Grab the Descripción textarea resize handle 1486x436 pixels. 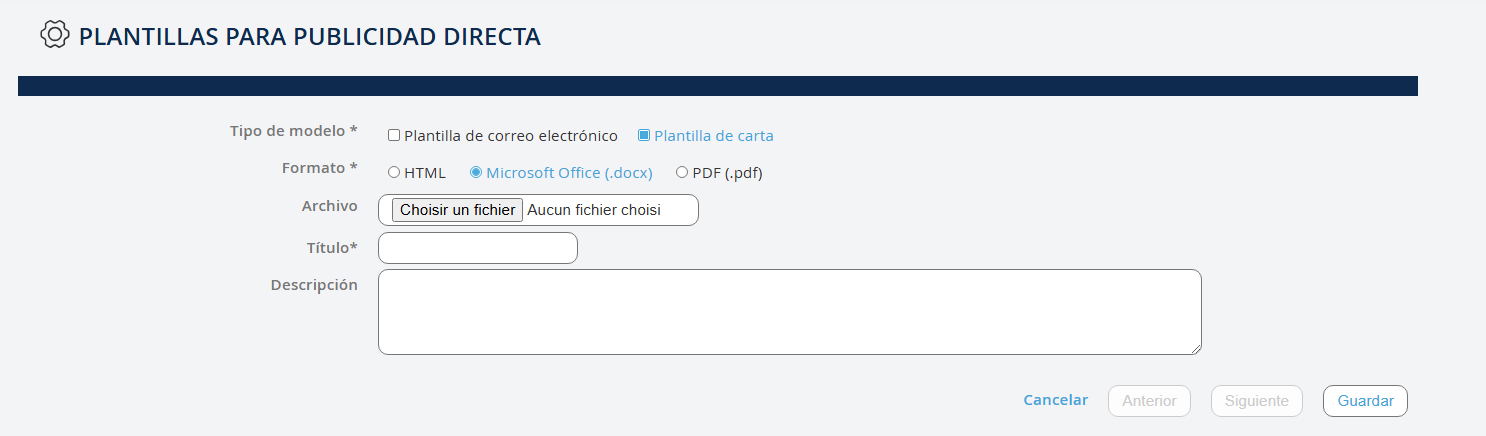[x=1196, y=349]
